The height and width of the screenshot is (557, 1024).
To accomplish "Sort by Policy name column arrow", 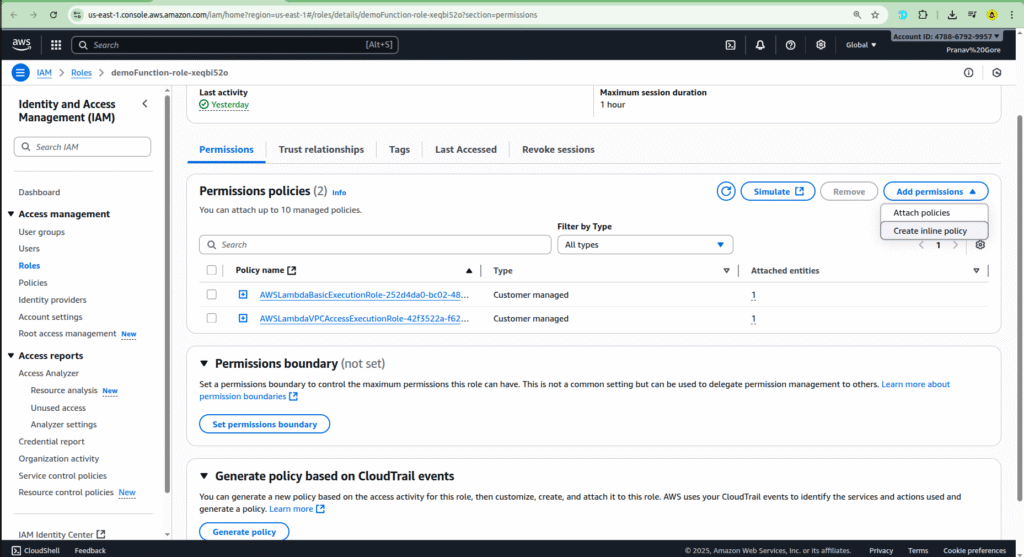I will coord(469,270).
